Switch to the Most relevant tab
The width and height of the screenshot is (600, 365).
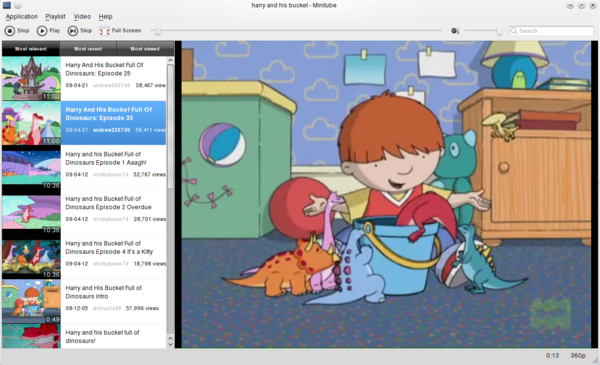point(31,49)
